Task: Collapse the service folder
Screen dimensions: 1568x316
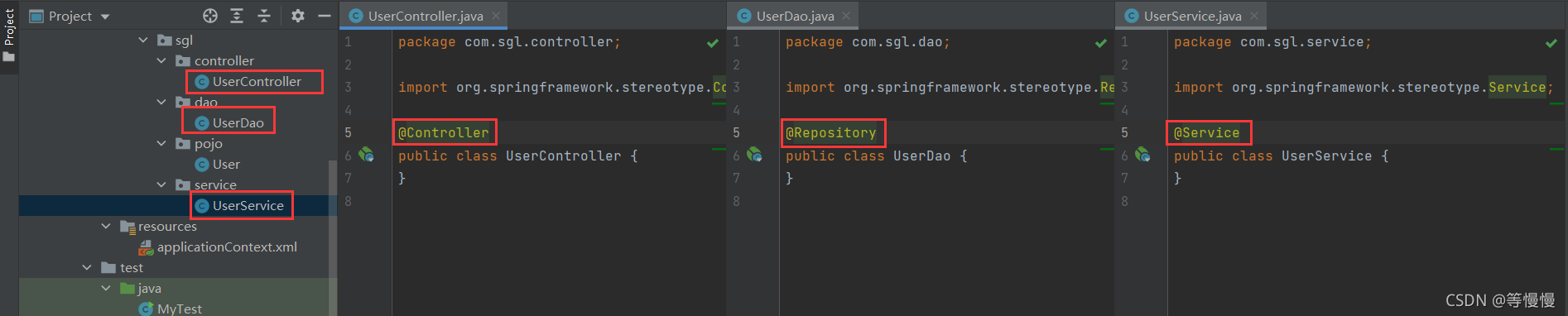Action: (x=161, y=184)
